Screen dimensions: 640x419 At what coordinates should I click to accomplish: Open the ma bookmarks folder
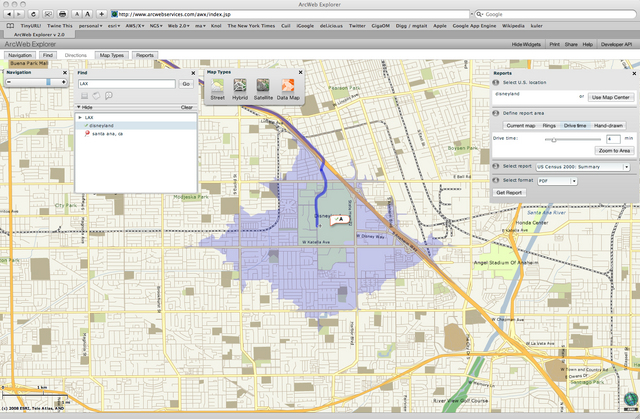[200, 26]
